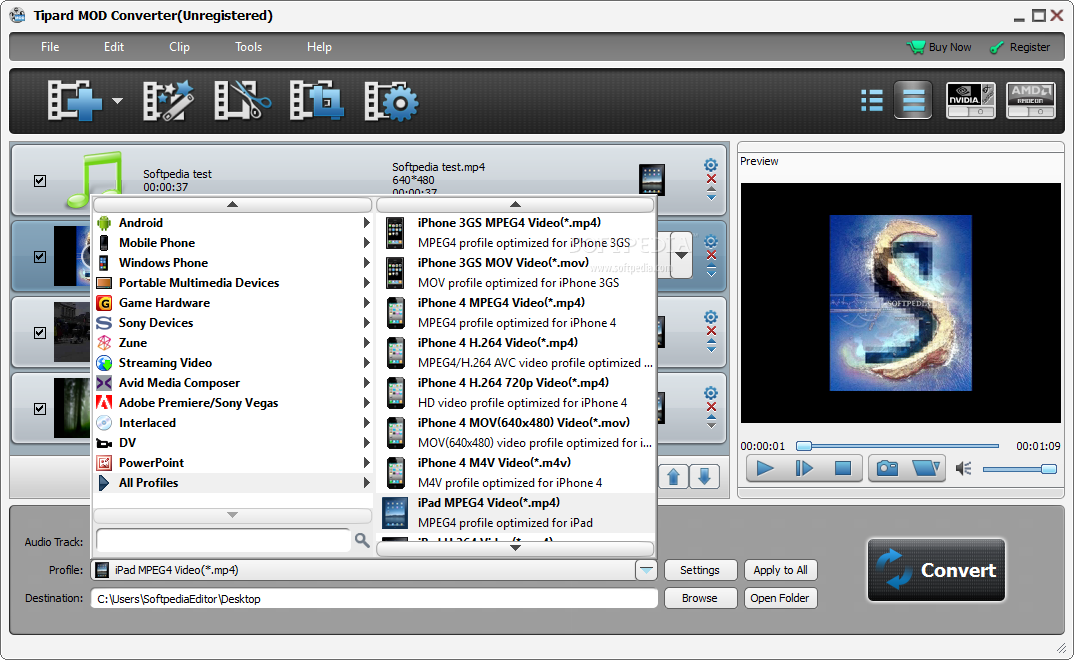Open the Clip scissors tool
Image resolution: width=1074 pixels, height=660 pixels.
(x=242, y=101)
